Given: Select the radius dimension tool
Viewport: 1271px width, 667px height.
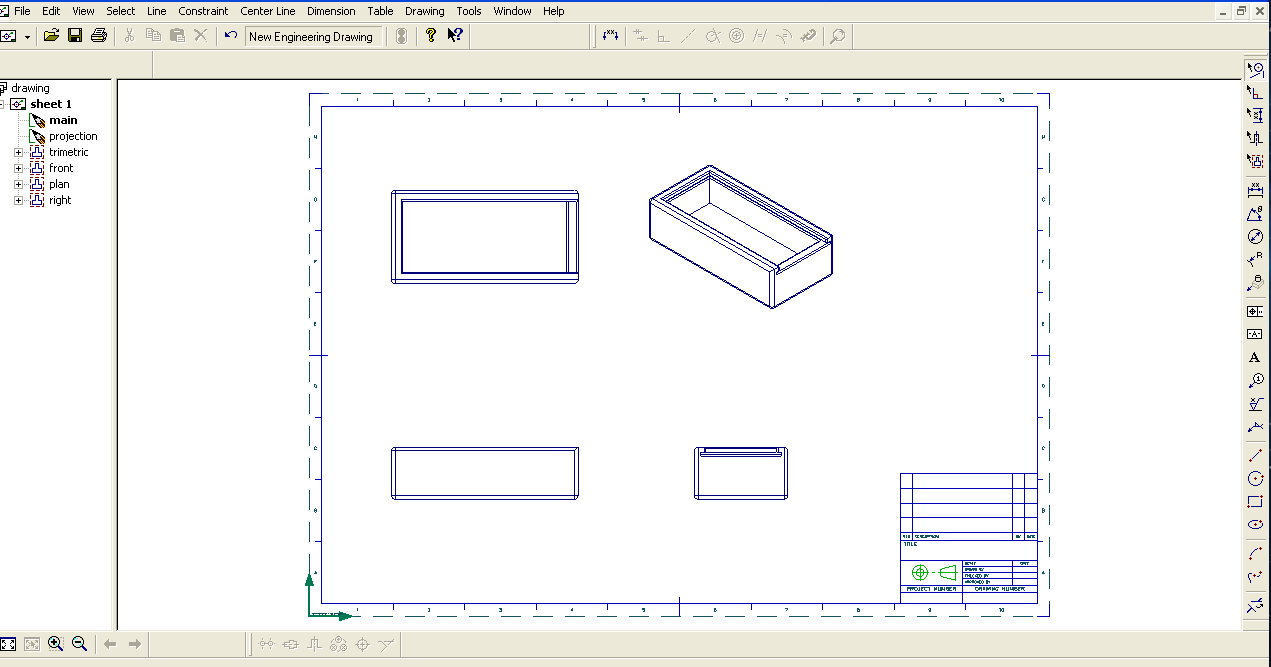Looking at the screenshot, I should [1255, 260].
